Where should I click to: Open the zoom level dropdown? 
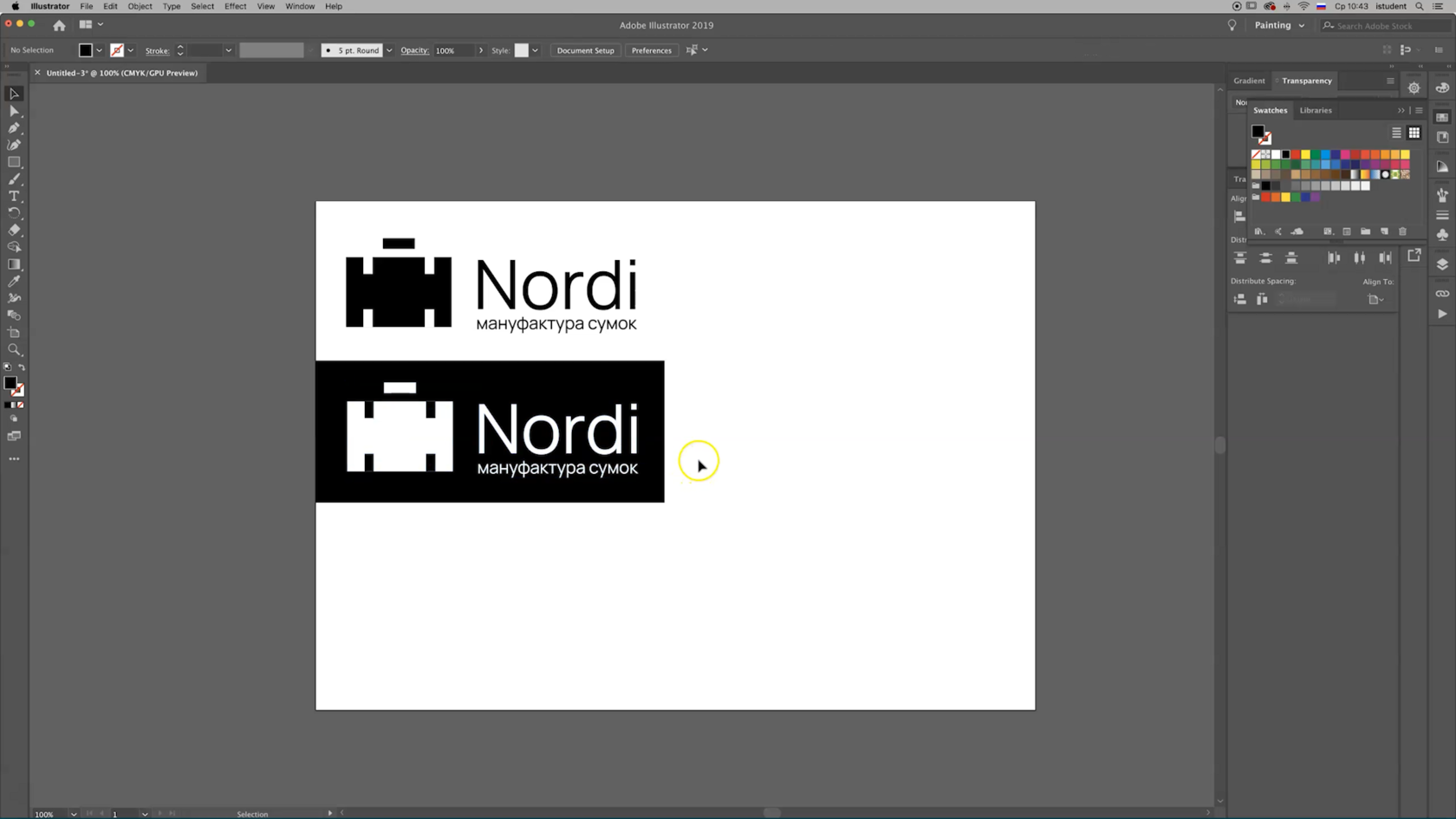click(x=74, y=814)
